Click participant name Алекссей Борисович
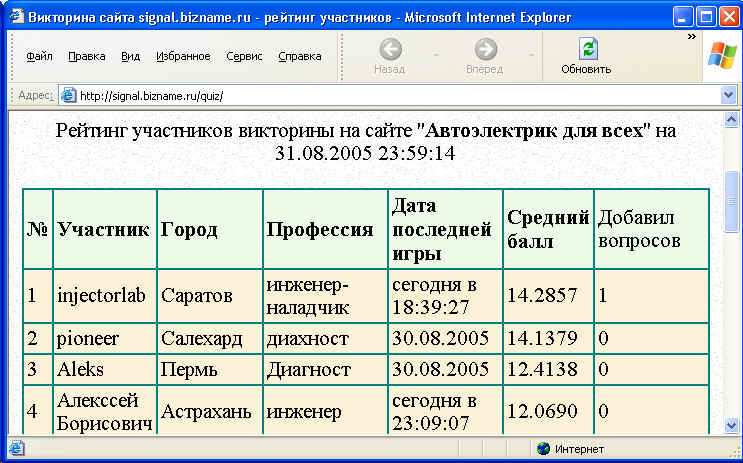The width and height of the screenshot is (743, 463). (x=105, y=411)
